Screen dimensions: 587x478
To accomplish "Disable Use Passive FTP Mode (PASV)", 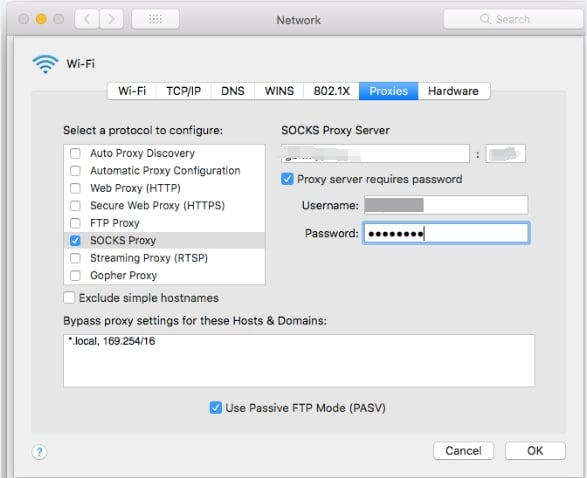I will [x=216, y=408].
